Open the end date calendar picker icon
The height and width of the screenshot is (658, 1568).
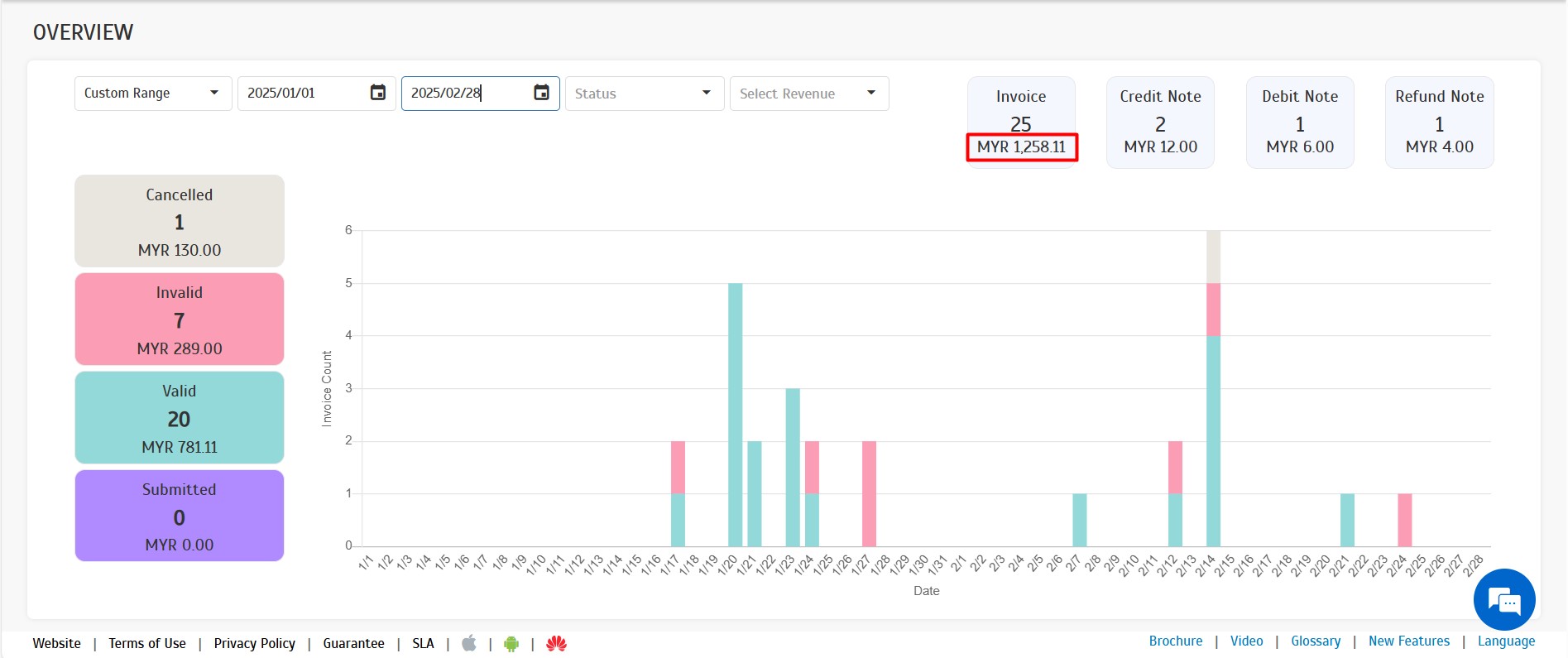[541, 93]
